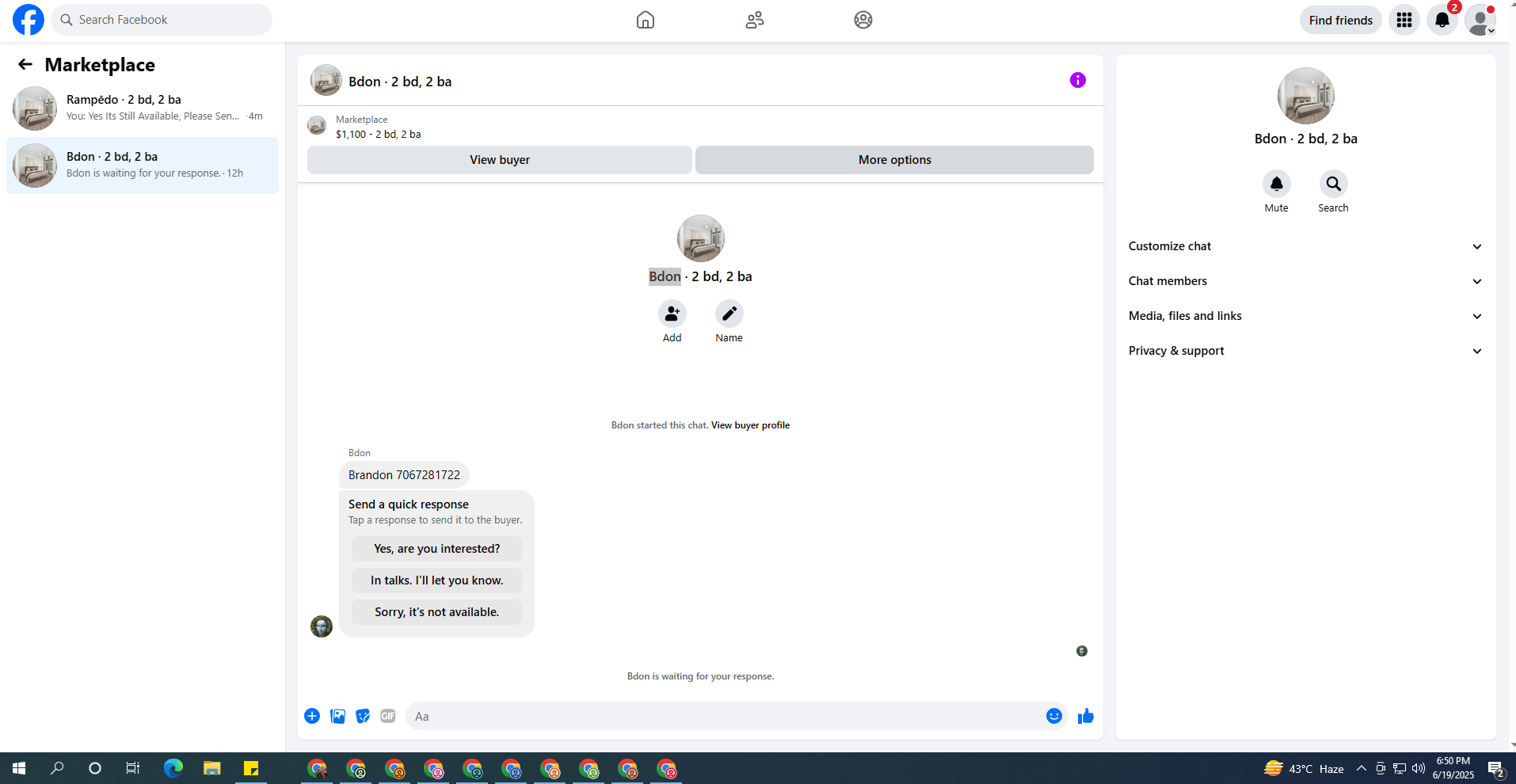Click the Facebook logo
Image resolution: width=1516 pixels, height=784 pixels.
pyautogui.click(x=29, y=20)
